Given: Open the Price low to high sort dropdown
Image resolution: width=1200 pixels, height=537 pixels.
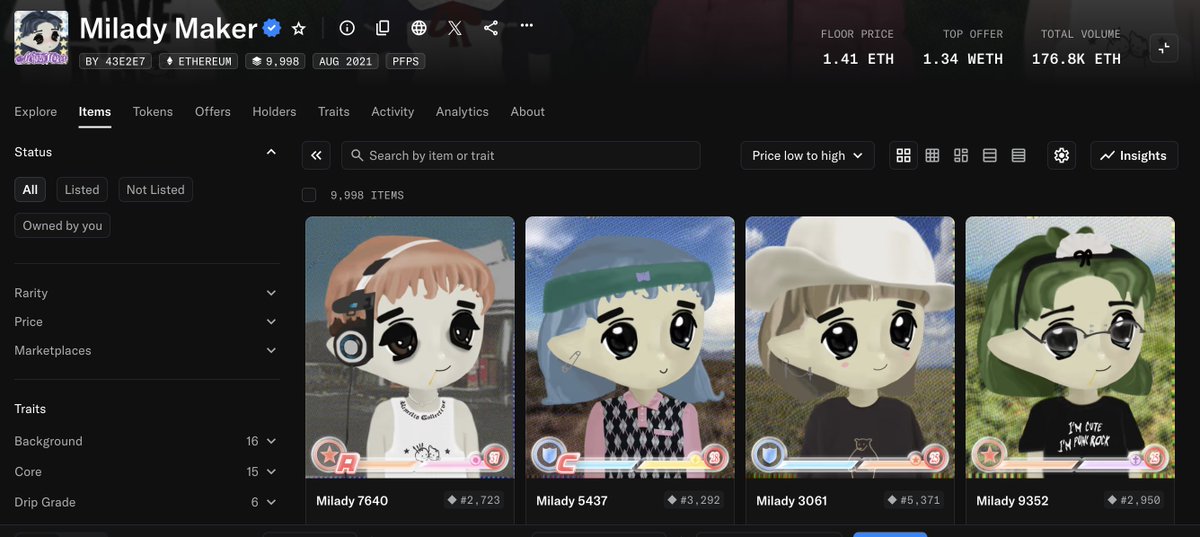Looking at the screenshot, I should [x=808, y=155].
